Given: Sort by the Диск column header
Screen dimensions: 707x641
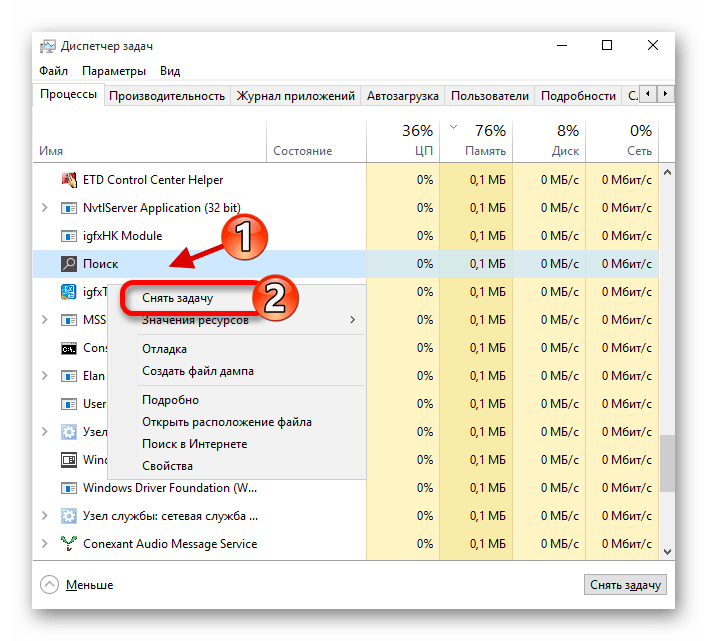Looking at the screenshot, I should point(549,141).
